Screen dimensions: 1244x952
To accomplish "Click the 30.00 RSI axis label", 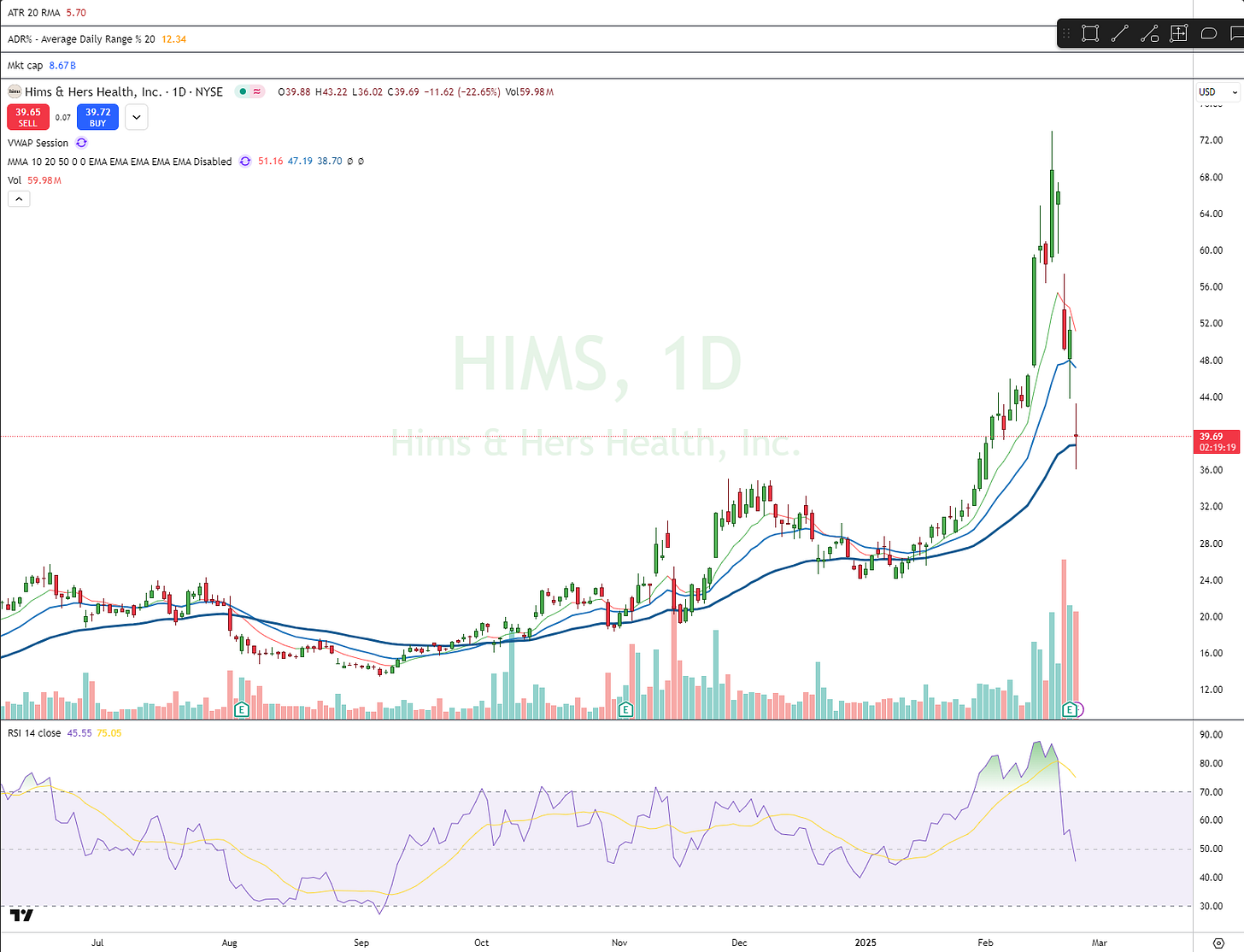I will tap(1211, 907).
